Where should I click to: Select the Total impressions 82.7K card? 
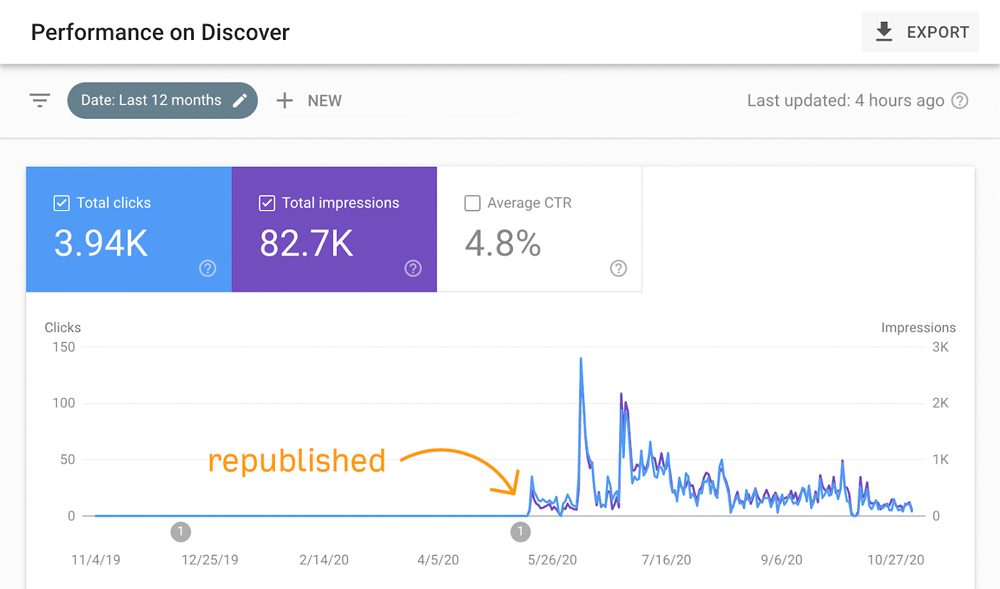click(334, 230)
